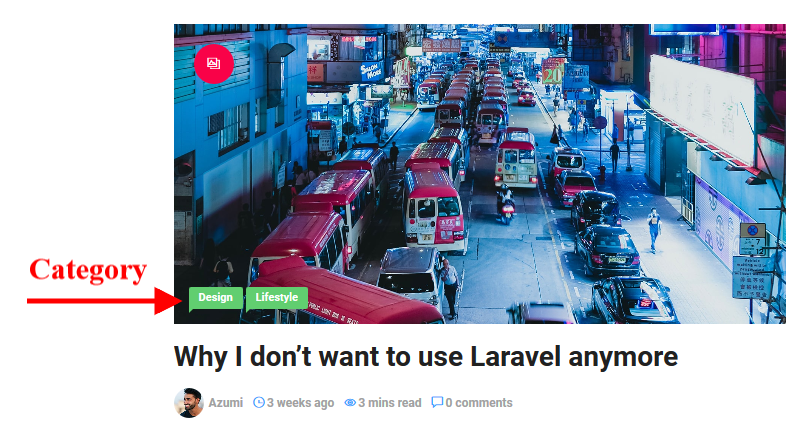The width and height of the screenshot is (801, 435).
Task: Open the Lifestyle category tag
Action: click(x=276, y=298)
